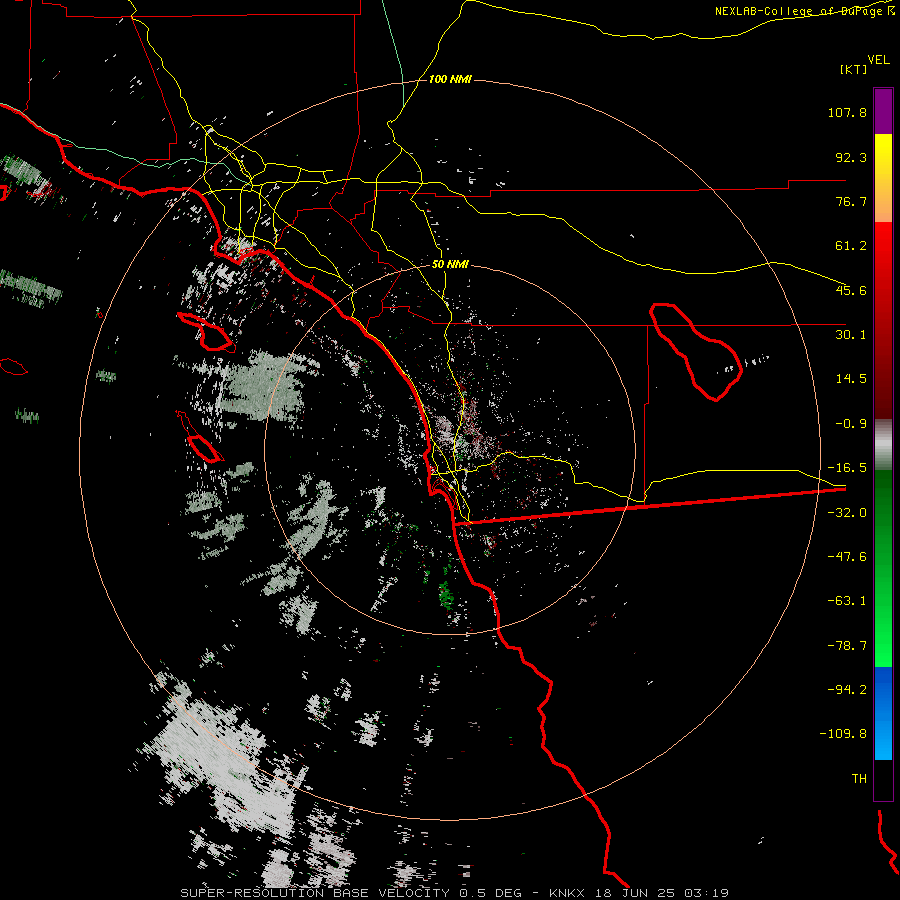Click the 14.5 velocity scale value
900x900 pixels.
click(851, 379)
